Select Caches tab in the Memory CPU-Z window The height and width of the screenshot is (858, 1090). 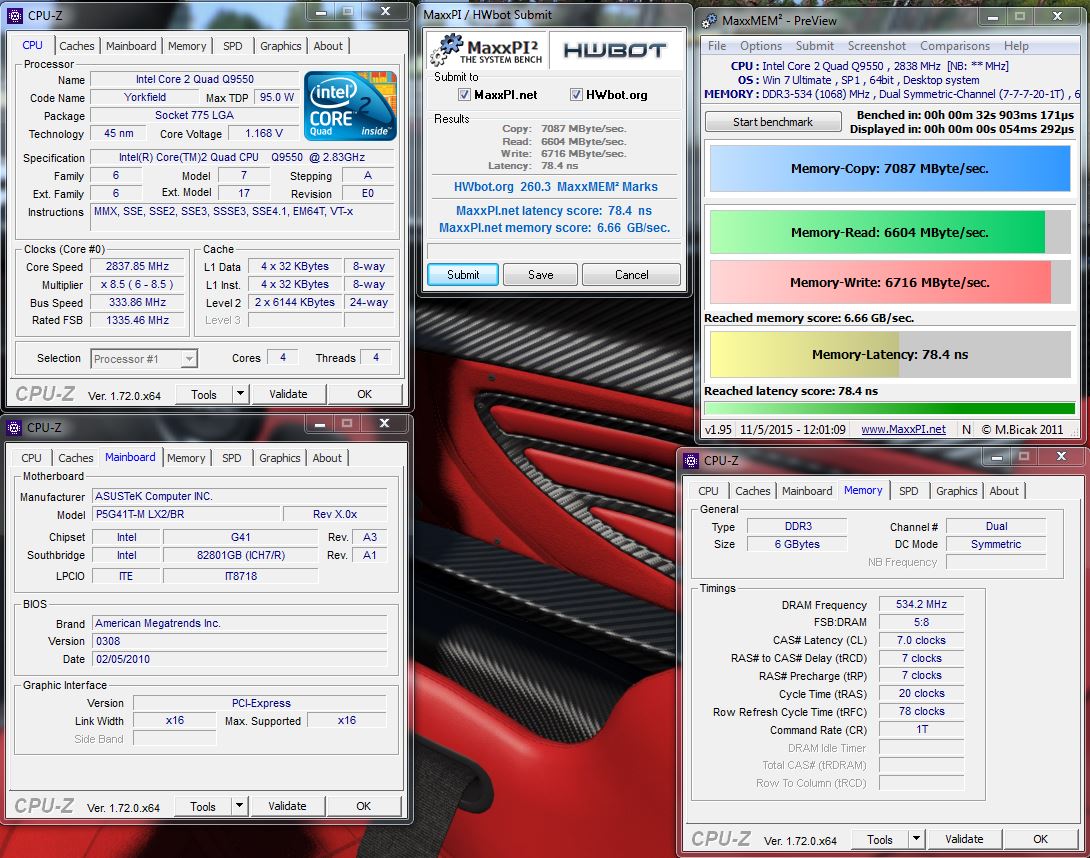[753, 491]
